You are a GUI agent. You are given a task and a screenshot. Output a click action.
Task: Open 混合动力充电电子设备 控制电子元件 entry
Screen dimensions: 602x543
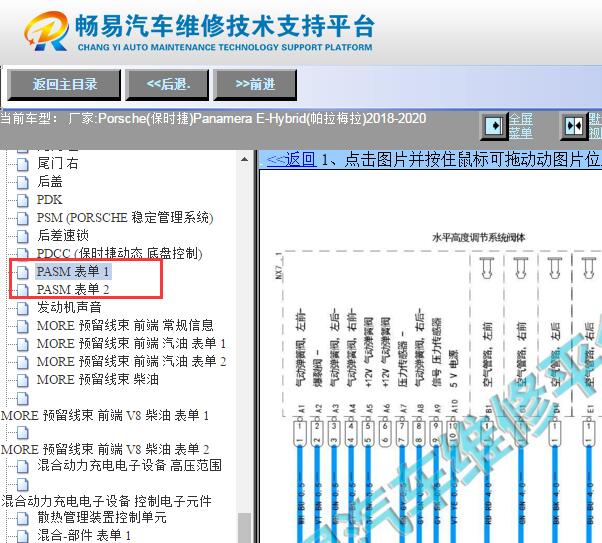[x=106, y=501]
